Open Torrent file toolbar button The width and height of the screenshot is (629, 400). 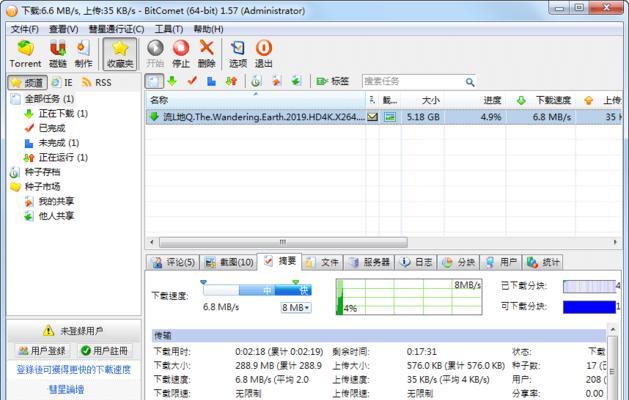[x=25, y=54]
